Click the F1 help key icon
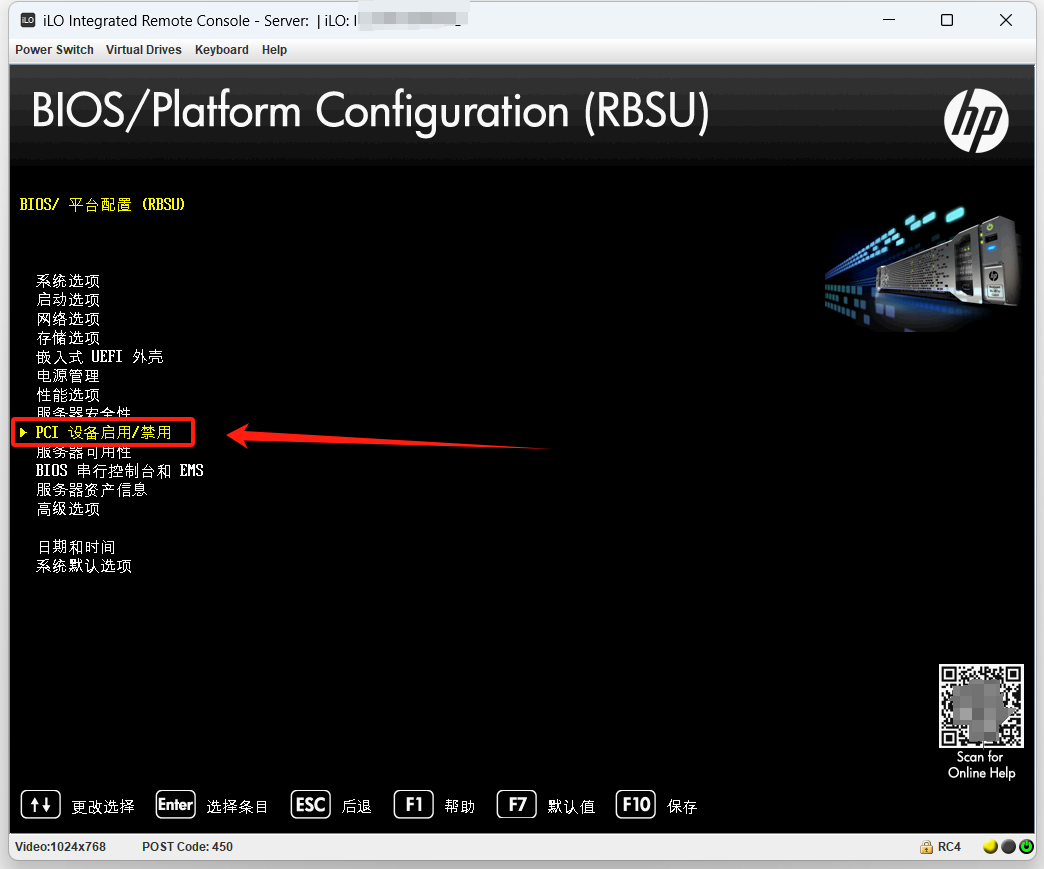 click(413, 805)
